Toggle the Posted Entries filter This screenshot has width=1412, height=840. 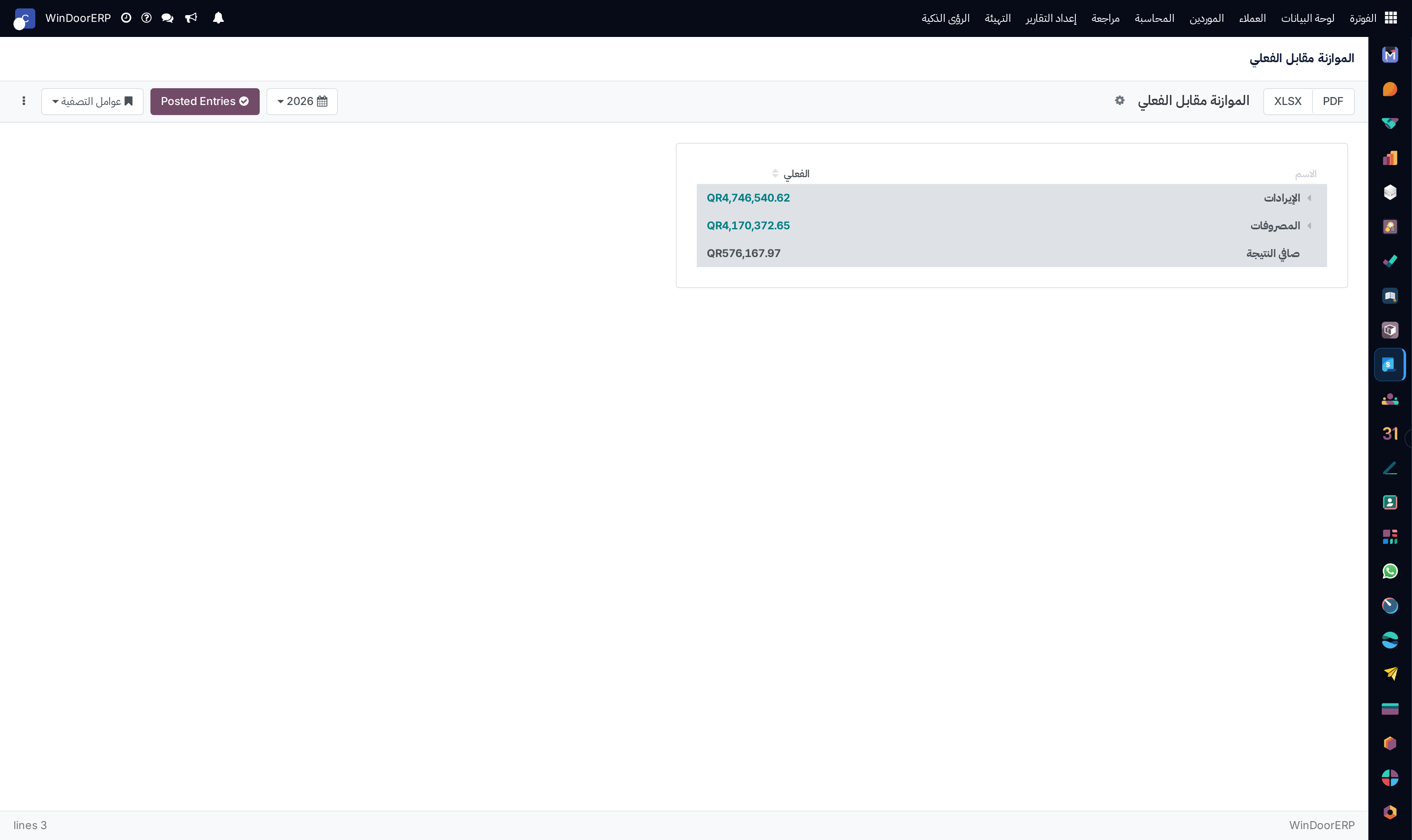point(205,101)
